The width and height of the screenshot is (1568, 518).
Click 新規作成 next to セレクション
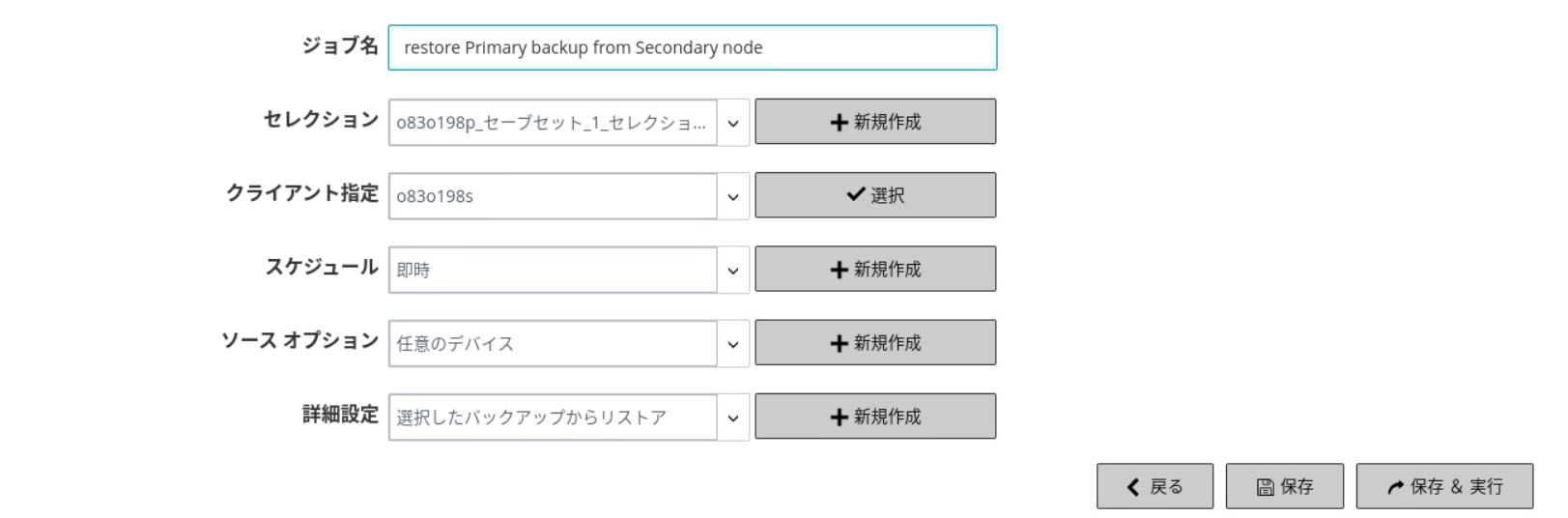click(x=875, y=122)
